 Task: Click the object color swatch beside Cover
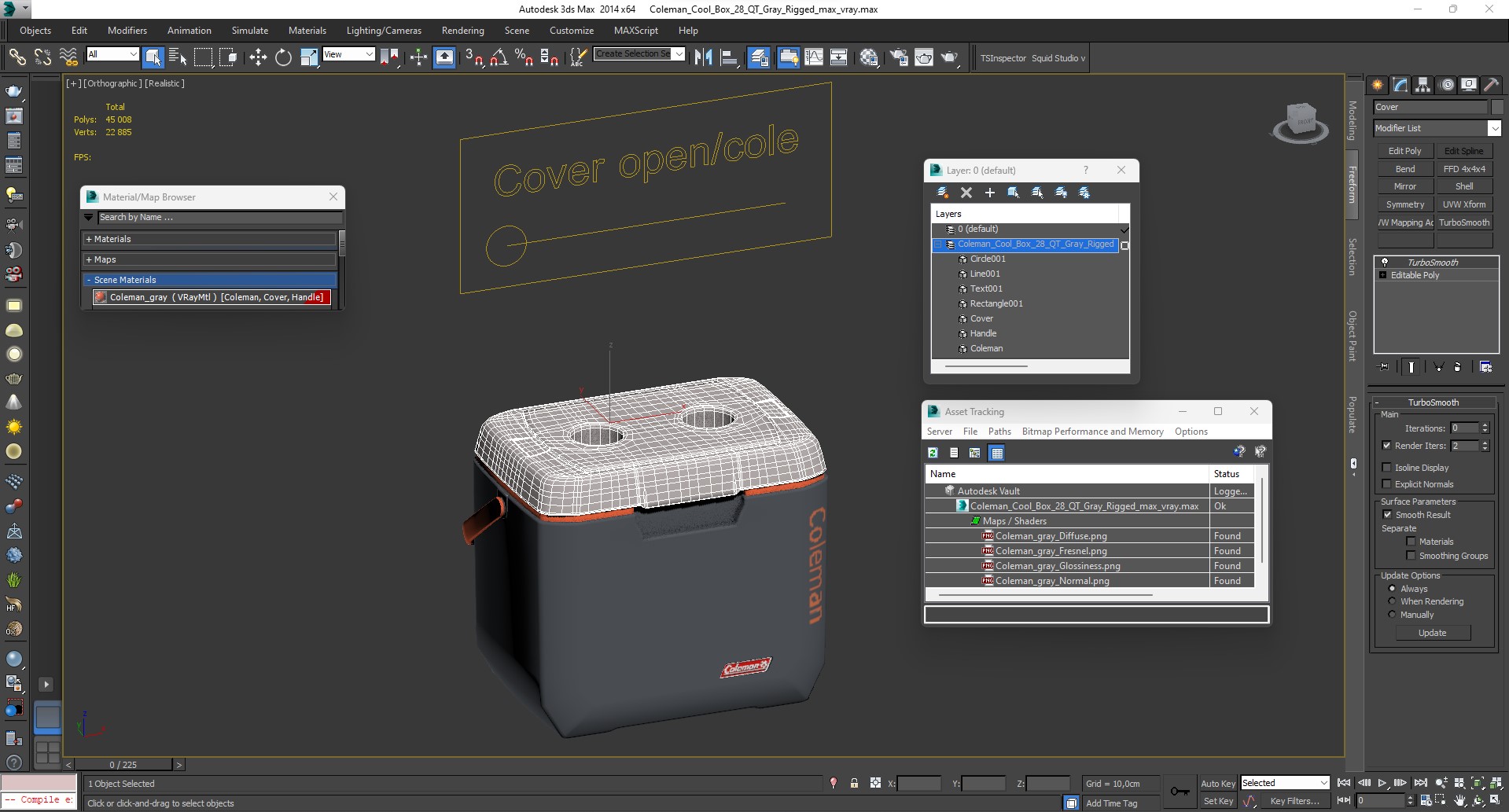pyautogui.click(x=1496, y=107)
